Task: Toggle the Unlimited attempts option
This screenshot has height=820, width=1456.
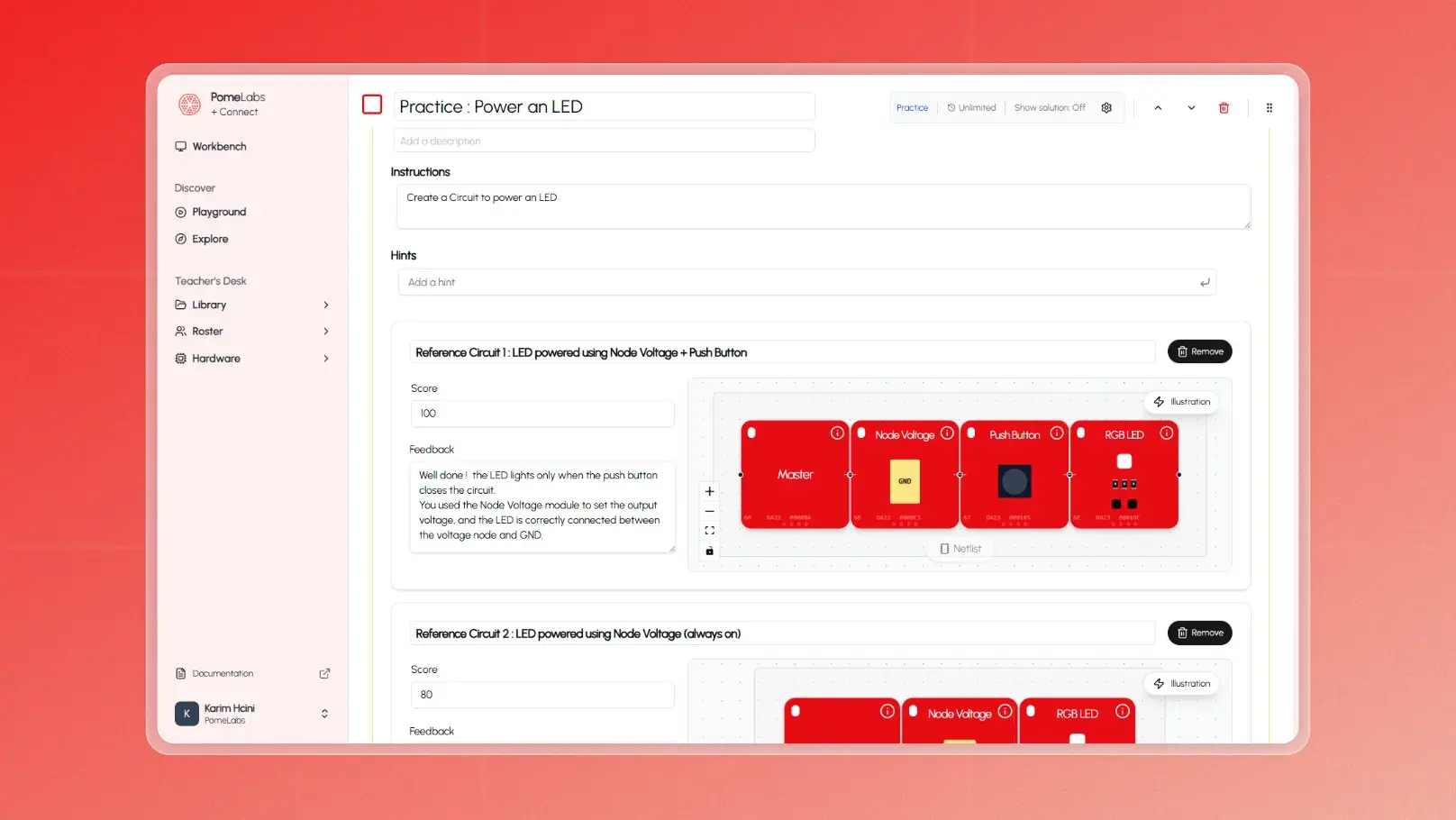Action: (971, 108)
